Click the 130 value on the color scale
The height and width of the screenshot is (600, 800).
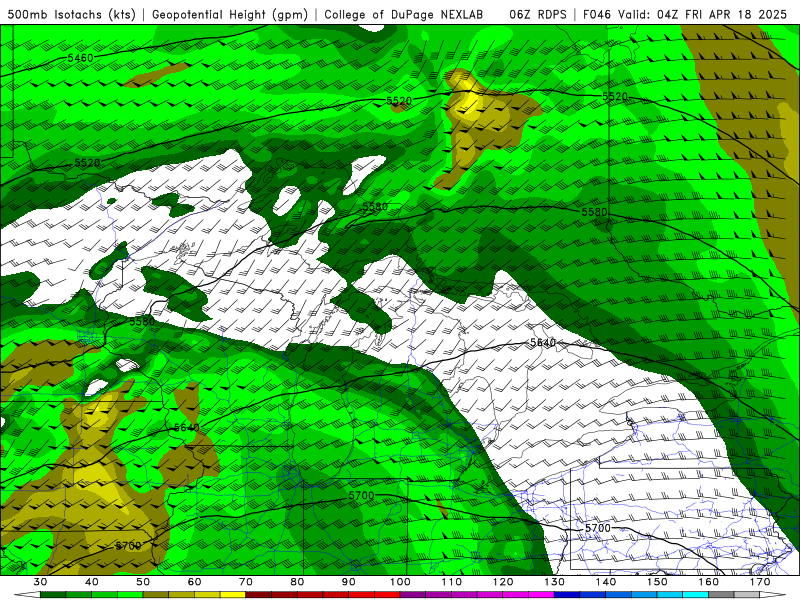point(555,582)
